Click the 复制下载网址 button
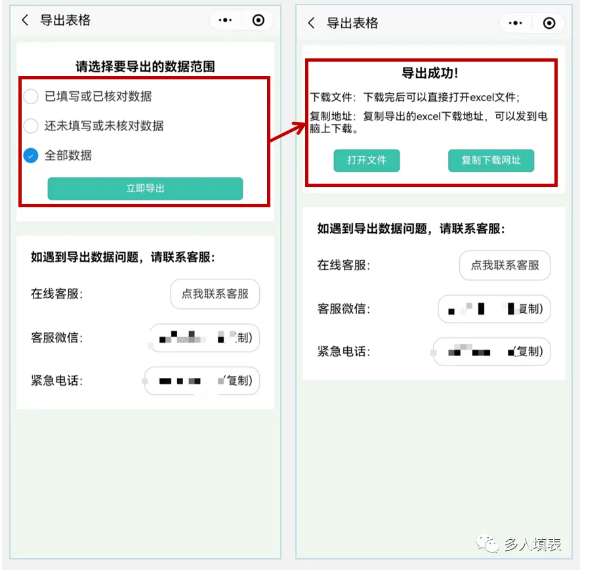Screen dimensions: 589x574 click(491, 161)
